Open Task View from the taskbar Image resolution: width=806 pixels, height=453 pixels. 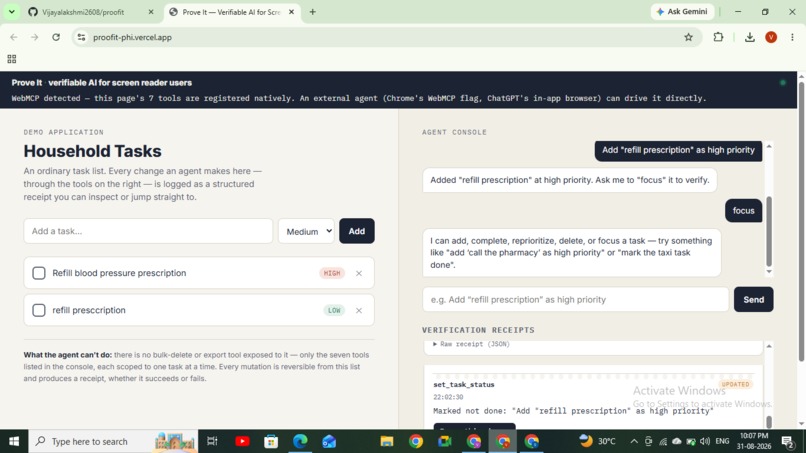tap(212, 441)
